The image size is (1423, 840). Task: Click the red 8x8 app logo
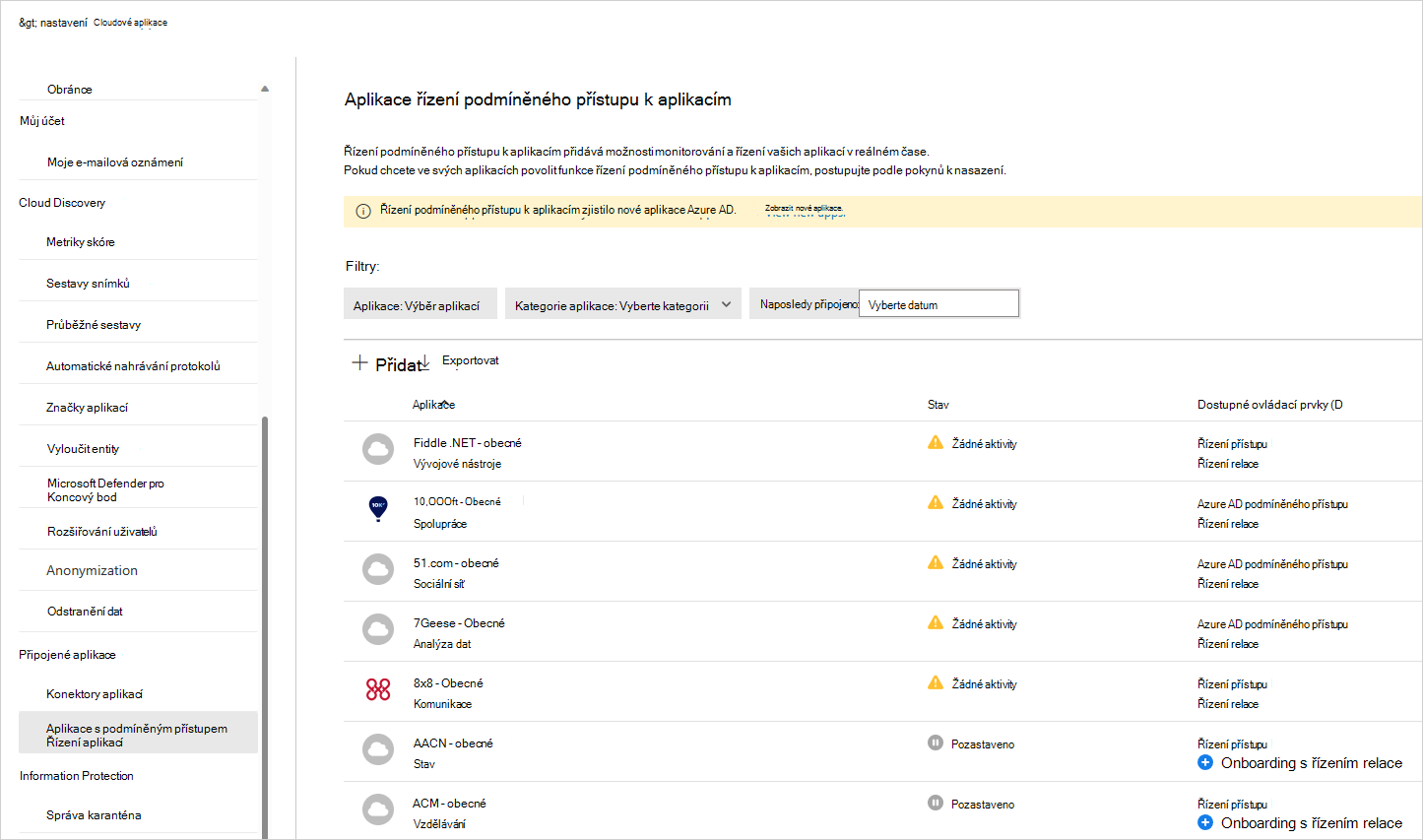(378, 689)
